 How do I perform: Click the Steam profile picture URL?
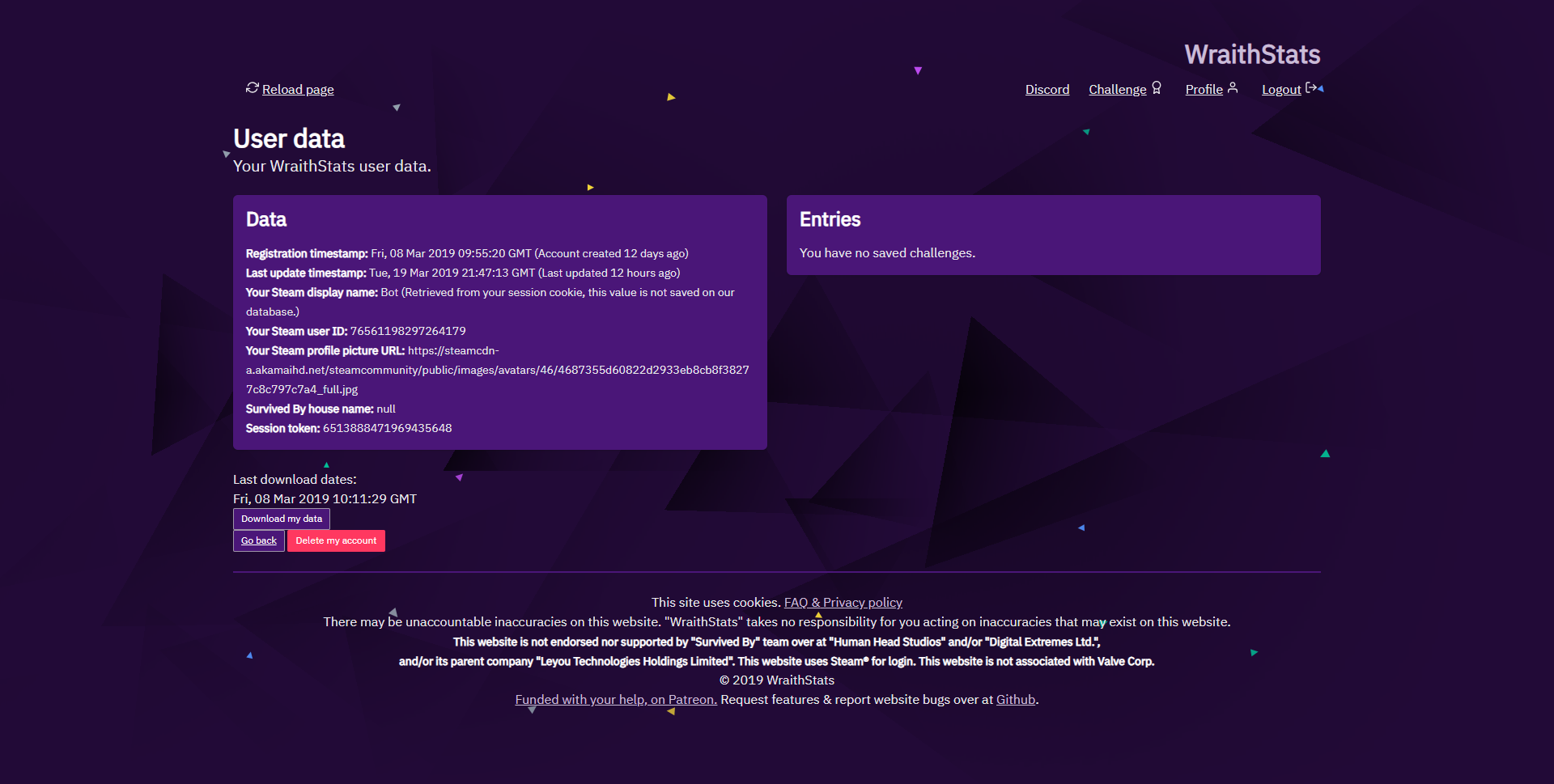point(498,370)
